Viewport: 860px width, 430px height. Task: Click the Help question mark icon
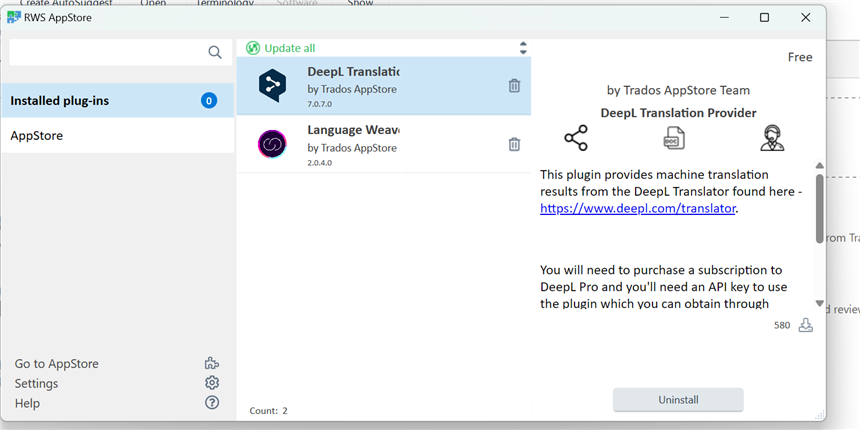pos(211,403)
